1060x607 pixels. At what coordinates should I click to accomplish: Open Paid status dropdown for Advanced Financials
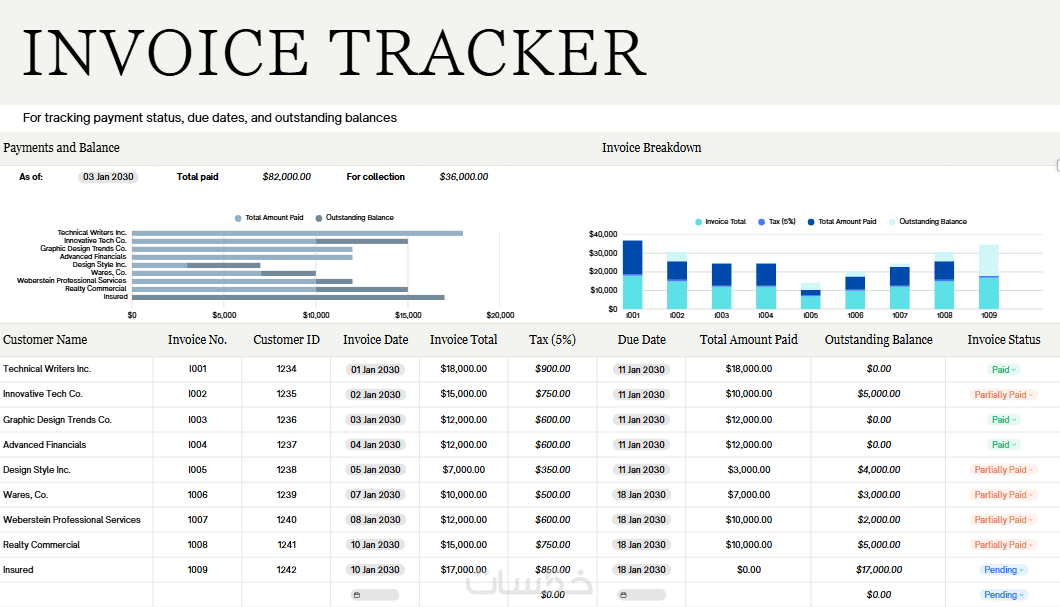coord(1003,445)
